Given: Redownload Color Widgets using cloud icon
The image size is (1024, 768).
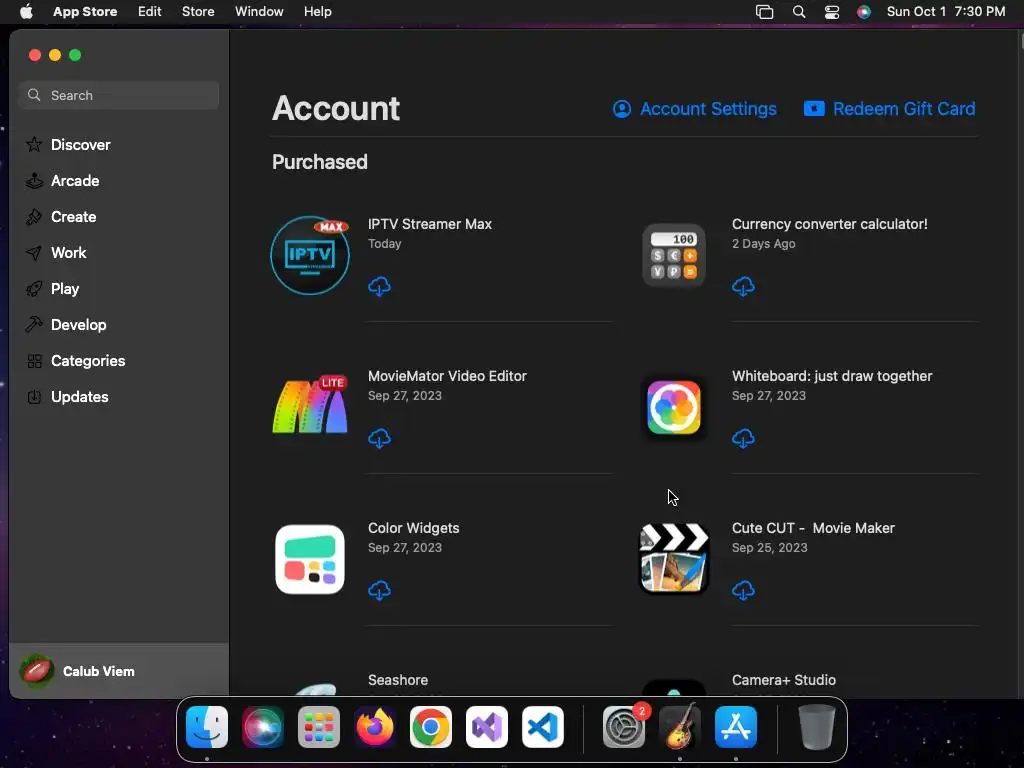Looking at the screenshot, I should [x=379, y=590].
